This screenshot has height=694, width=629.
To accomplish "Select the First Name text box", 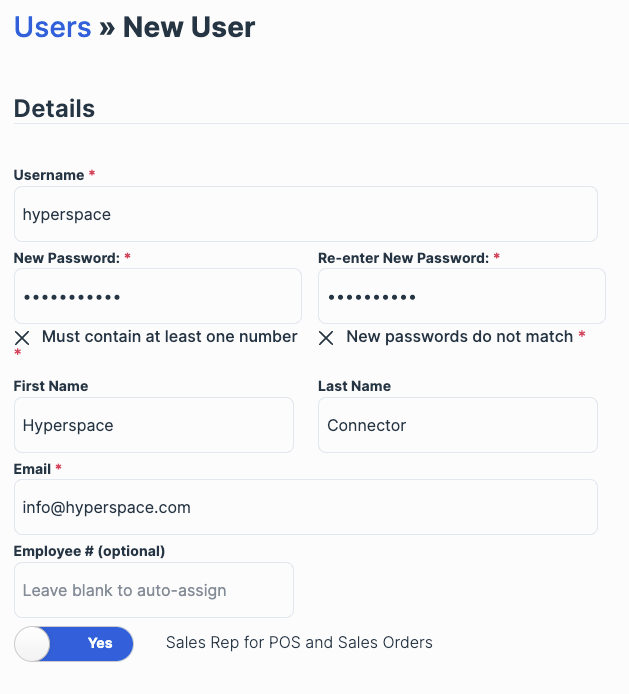I will pos(153,425).
